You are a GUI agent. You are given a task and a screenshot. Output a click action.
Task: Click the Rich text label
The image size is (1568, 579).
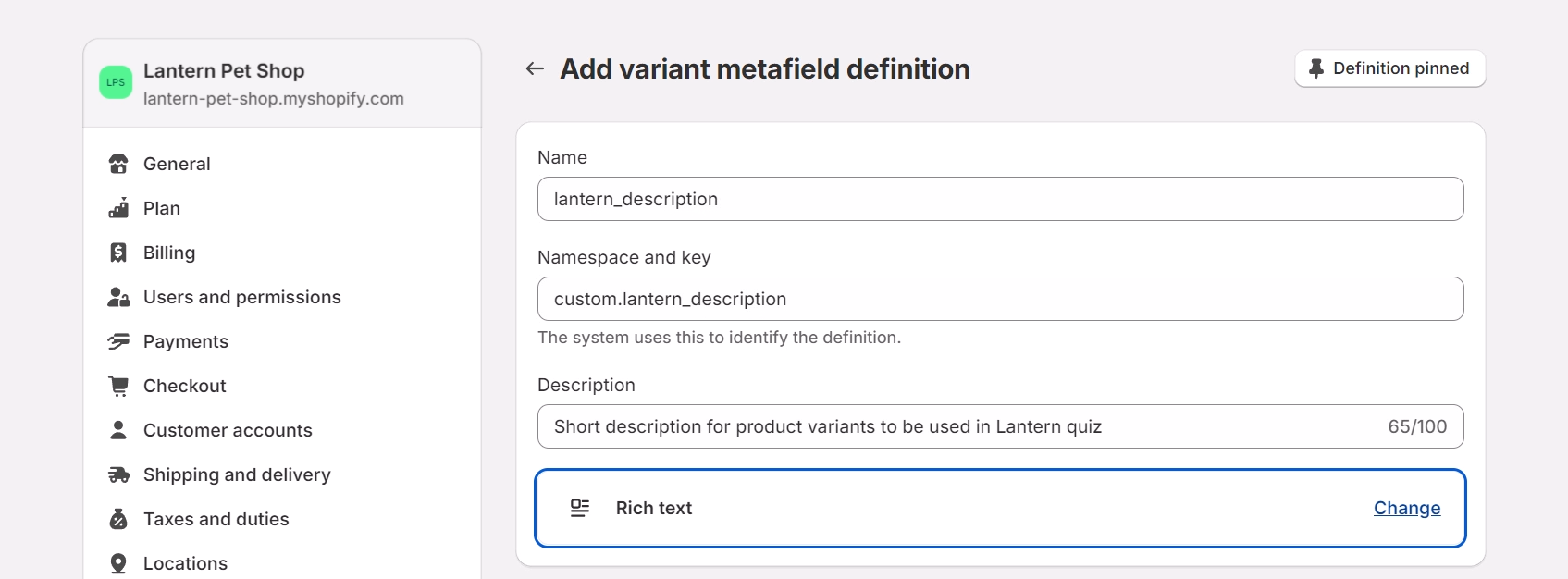click(654, 508)
